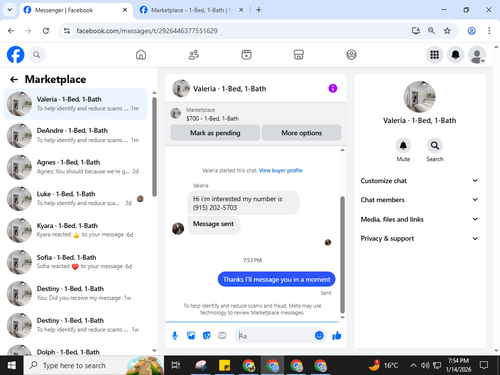
Task: Close the Marketplace browser tab
Action: [x=241, y=10]
